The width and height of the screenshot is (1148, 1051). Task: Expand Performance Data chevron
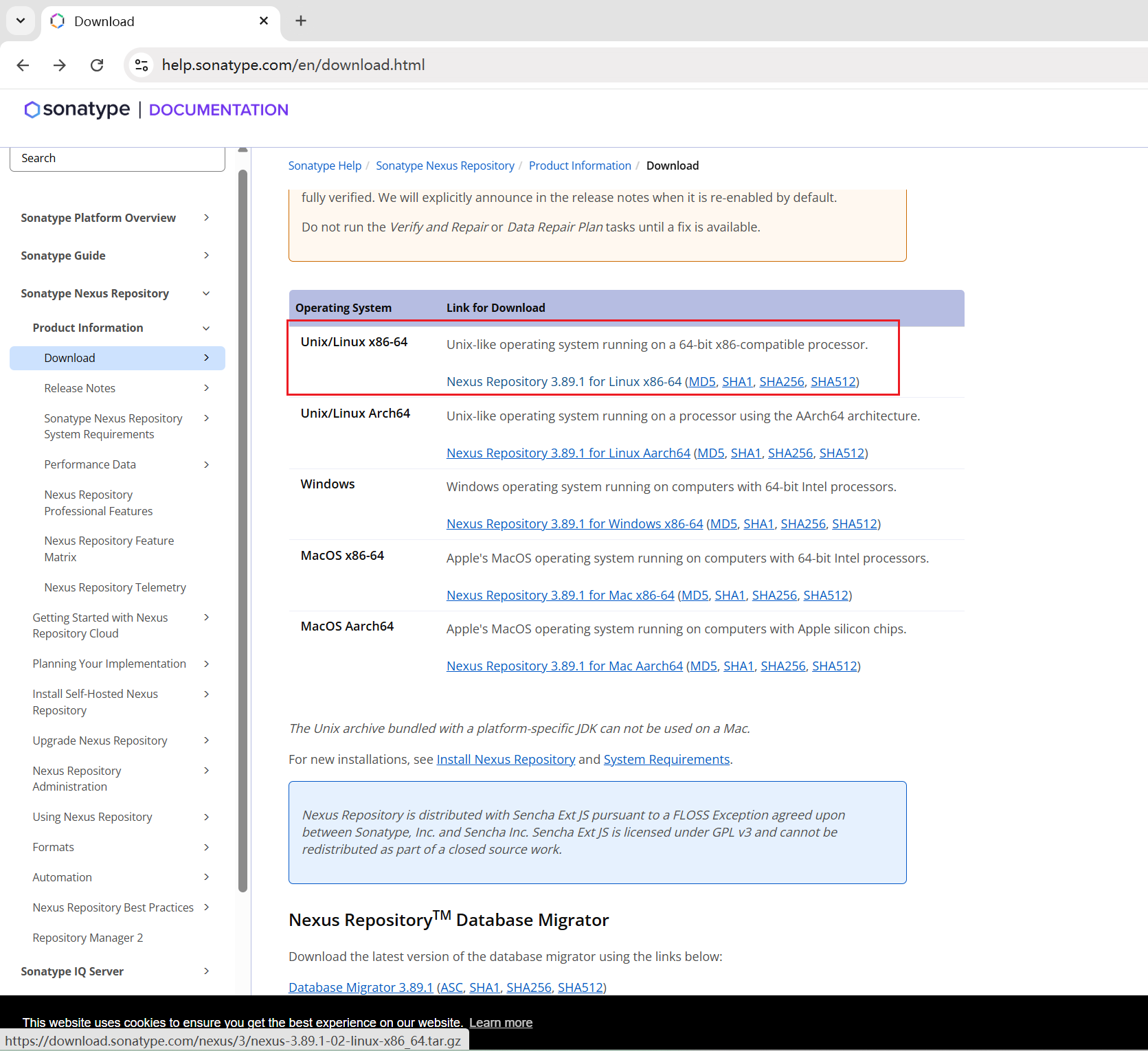pos(206,465)
